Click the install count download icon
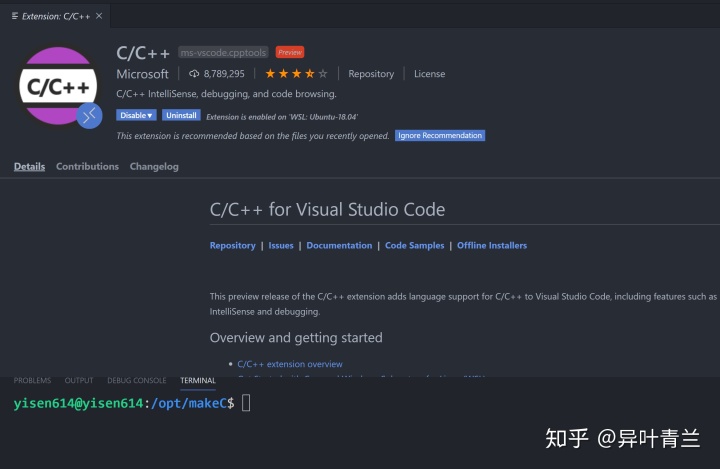This screenshot has width=720, height=469. click(194, 74)
